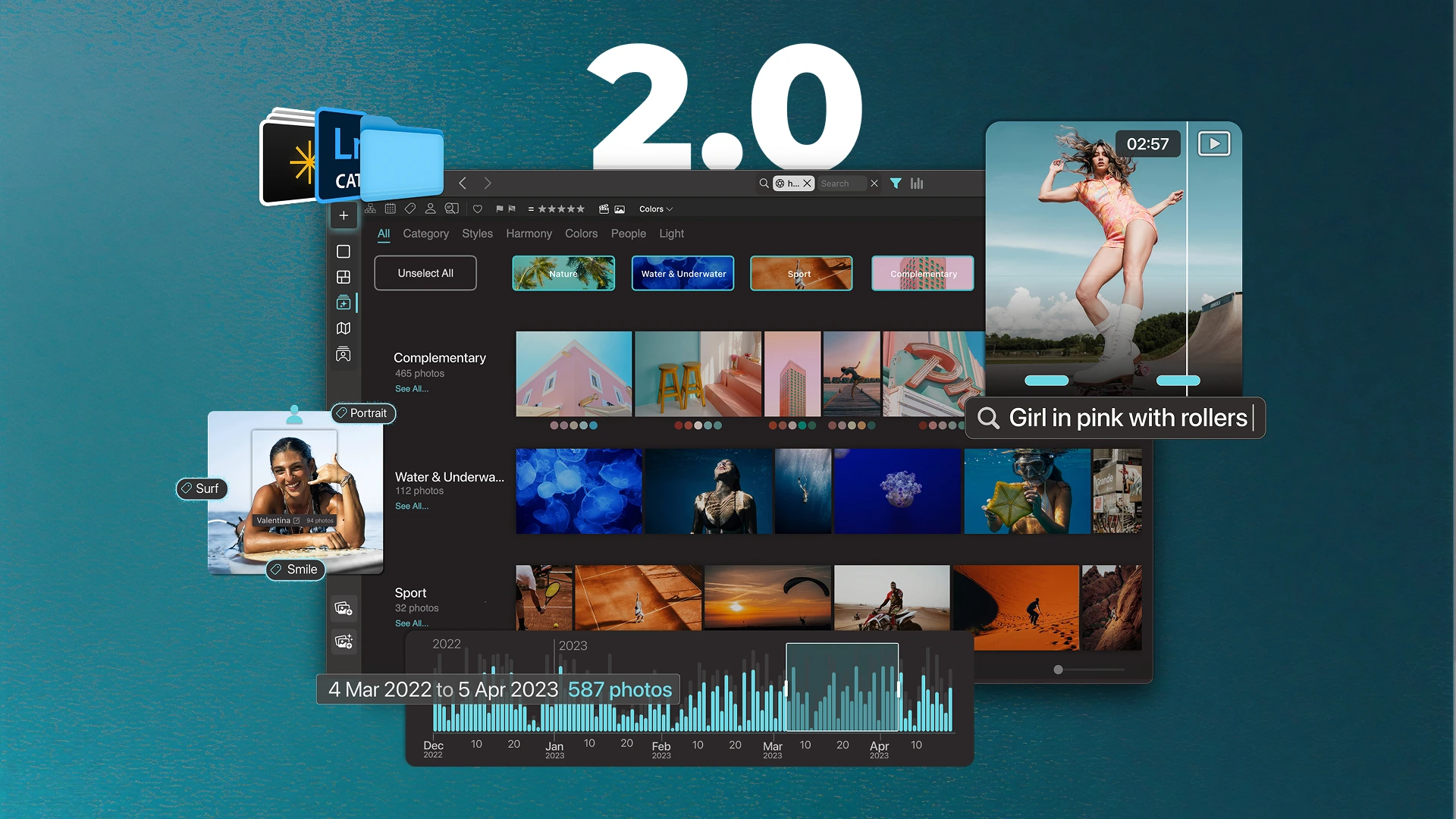Click the Surf keyword tag
Screen dimensions: 1456x819
202,489
